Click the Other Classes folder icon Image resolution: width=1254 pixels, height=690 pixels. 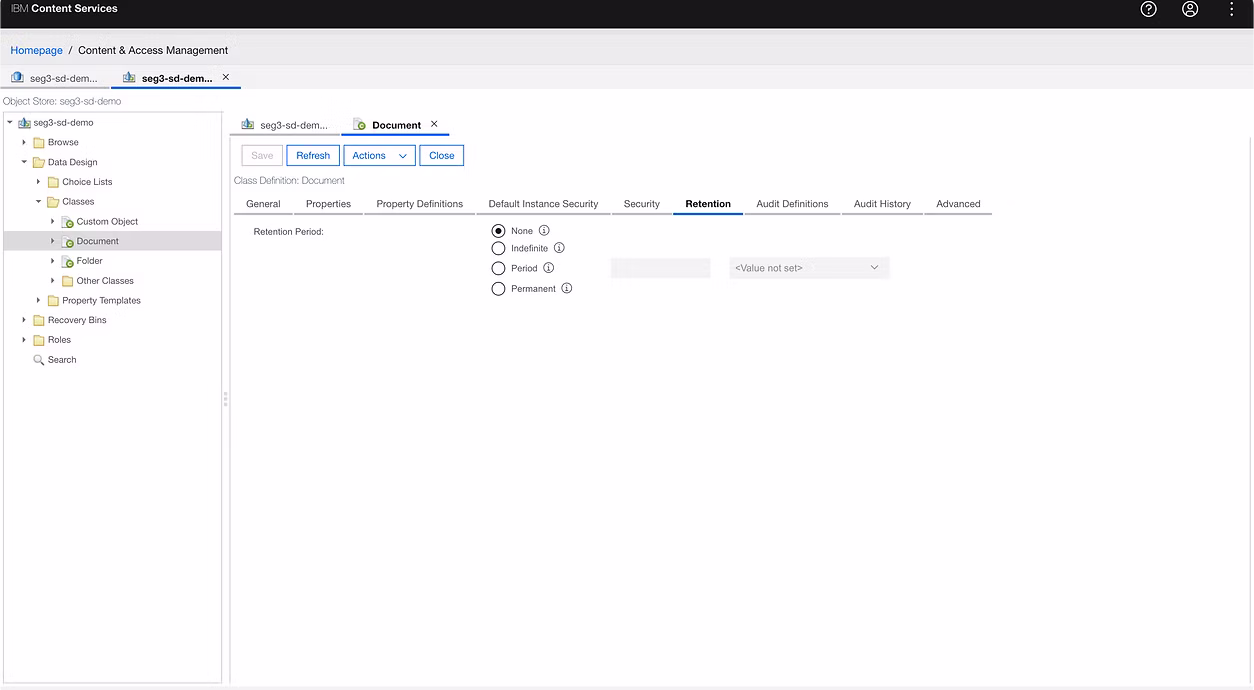(x=68, y=281)
